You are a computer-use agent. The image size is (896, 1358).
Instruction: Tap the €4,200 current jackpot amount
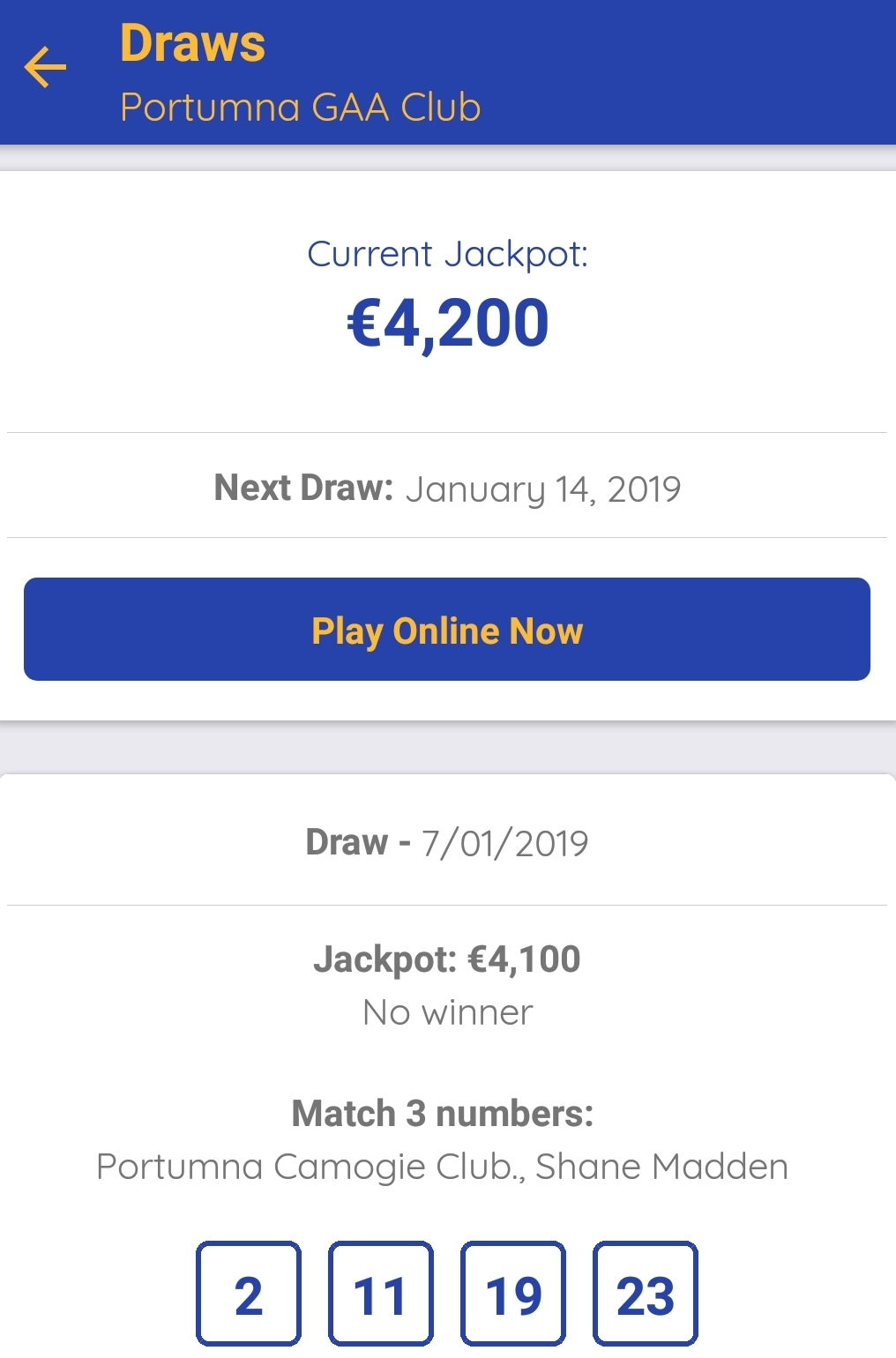(x=448, y=323)
